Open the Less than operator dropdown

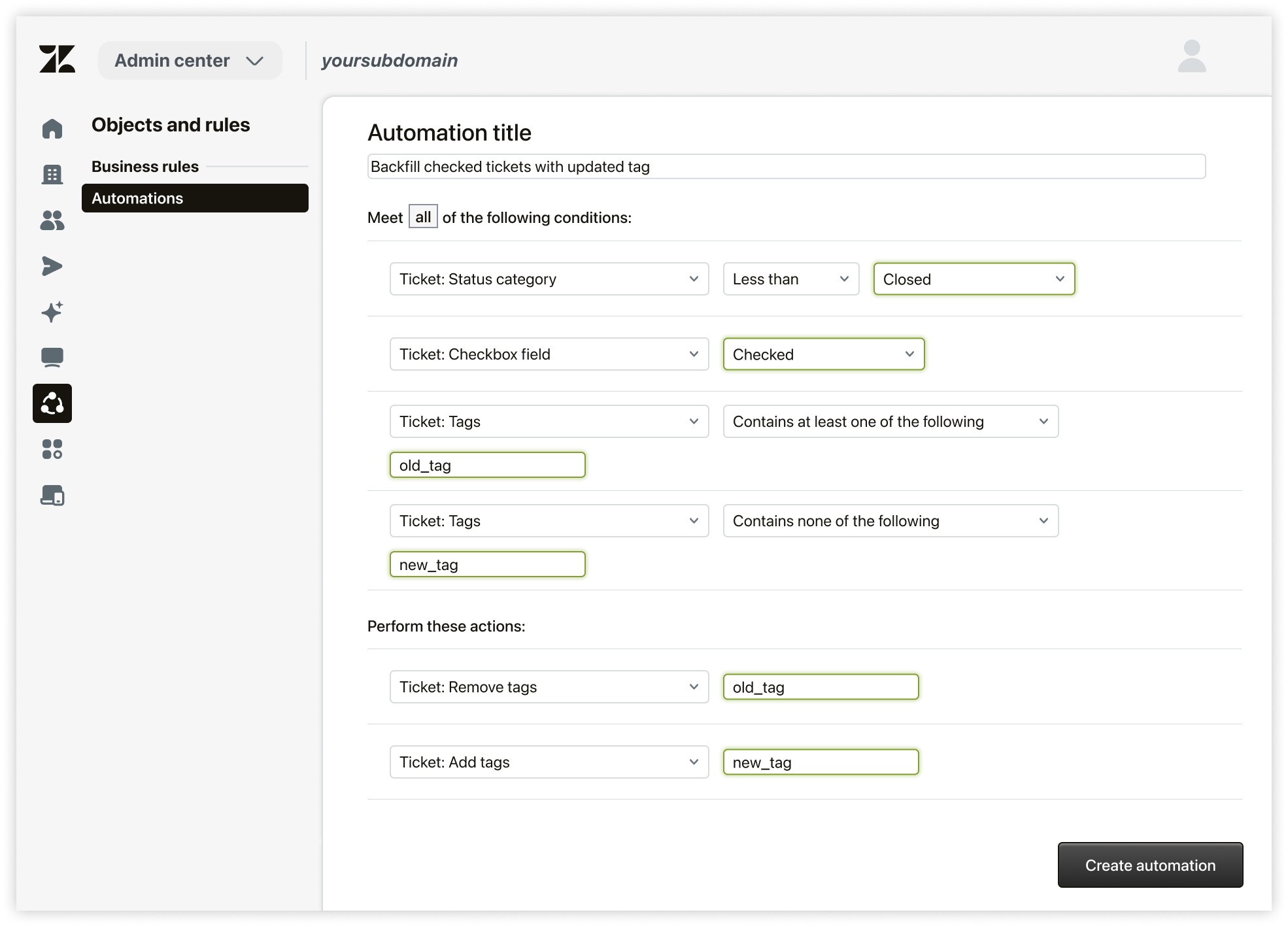tap(791, 279)
